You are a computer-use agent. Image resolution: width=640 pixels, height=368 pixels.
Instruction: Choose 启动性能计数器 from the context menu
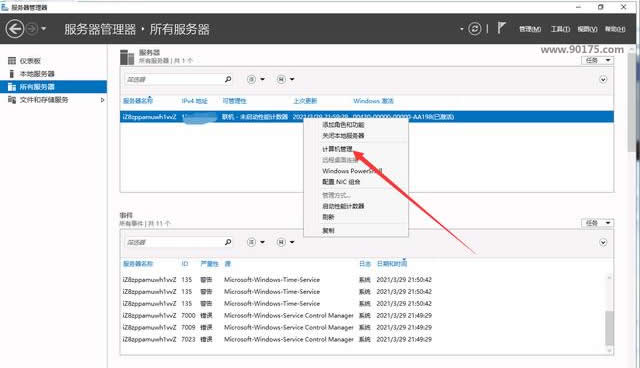[x=343, y=206]
